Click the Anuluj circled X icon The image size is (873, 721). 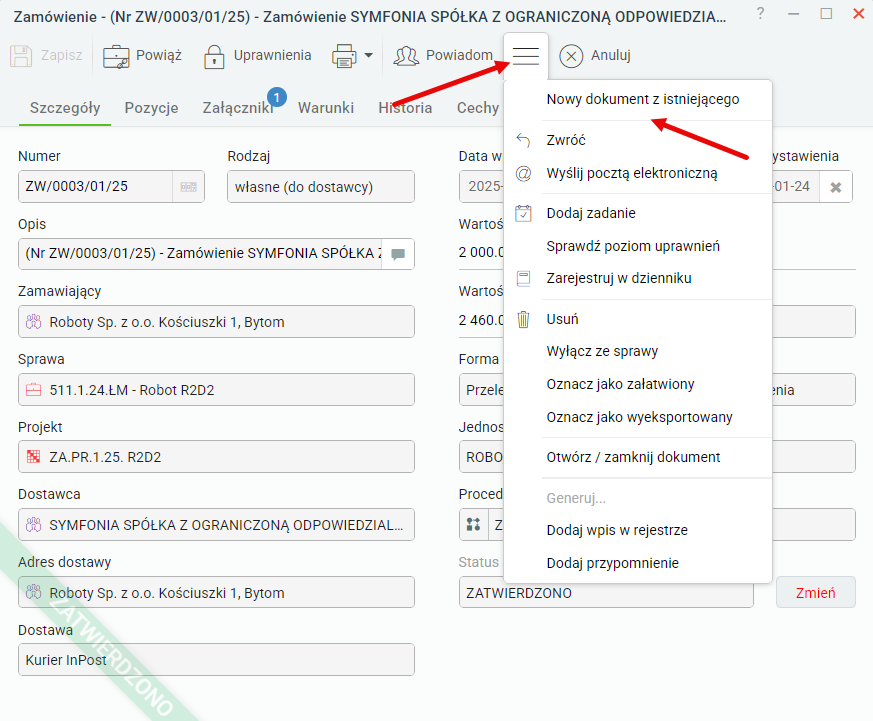pos(571,56)
